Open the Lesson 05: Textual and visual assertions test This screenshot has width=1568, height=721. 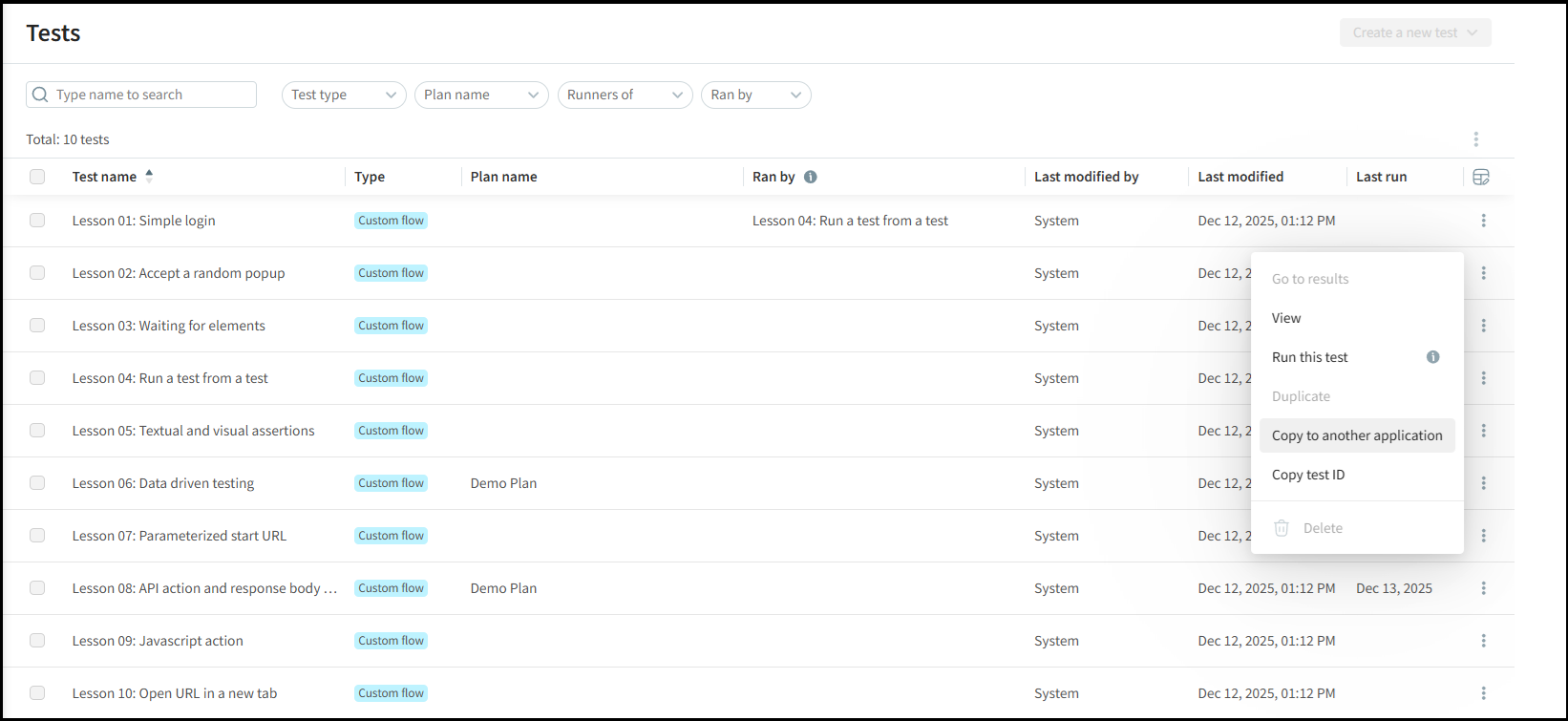tap(193, 431)
